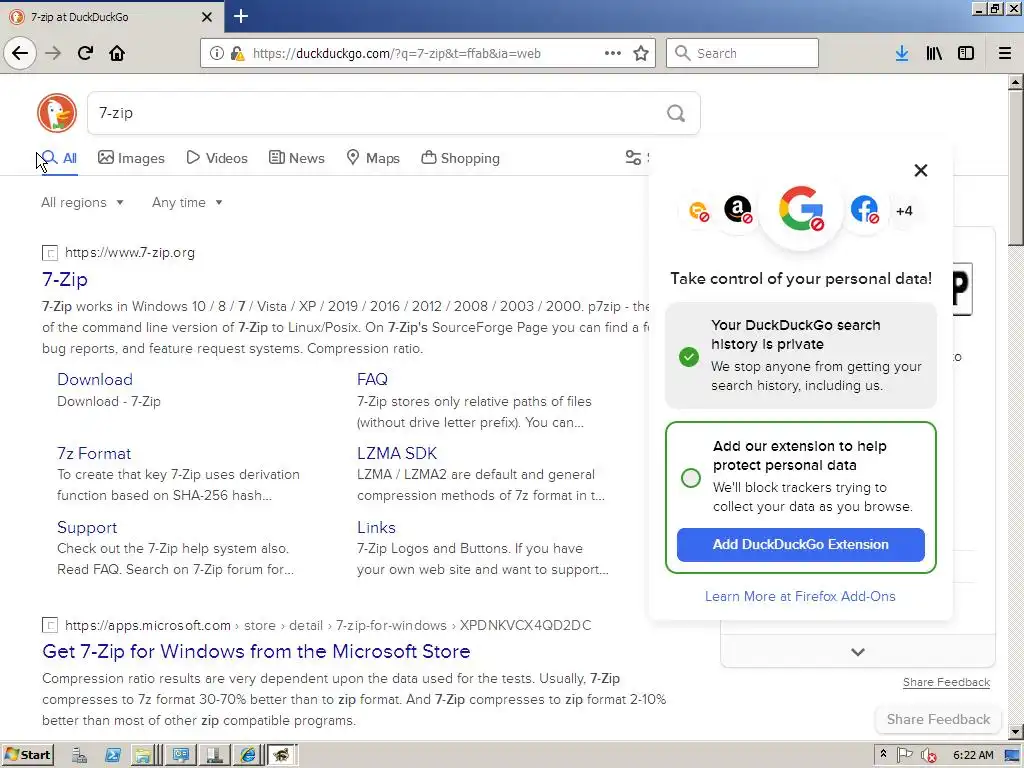Open Internet Explorer from the taskbar
The width and height of the screenshot is (1024, 768).
[x=248, y=756]
